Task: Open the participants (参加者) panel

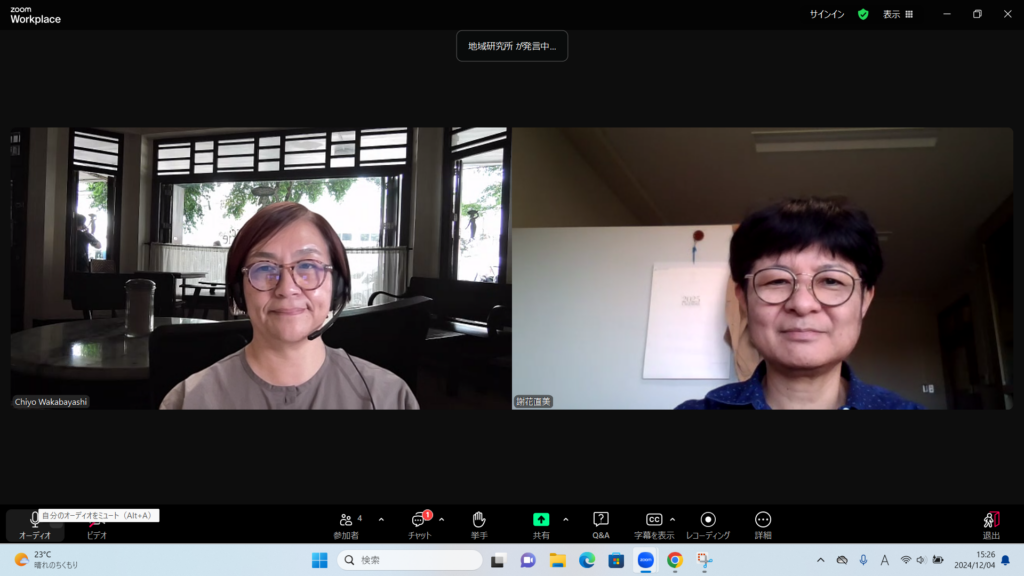Action: pyautogui.click(x=346, y=524)
